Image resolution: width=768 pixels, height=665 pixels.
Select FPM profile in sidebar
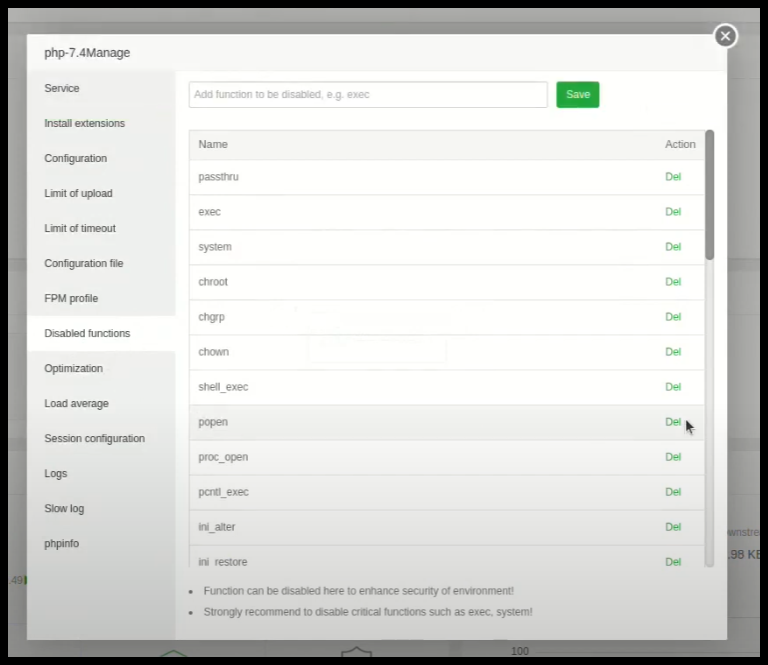click(x=71, y=298)
